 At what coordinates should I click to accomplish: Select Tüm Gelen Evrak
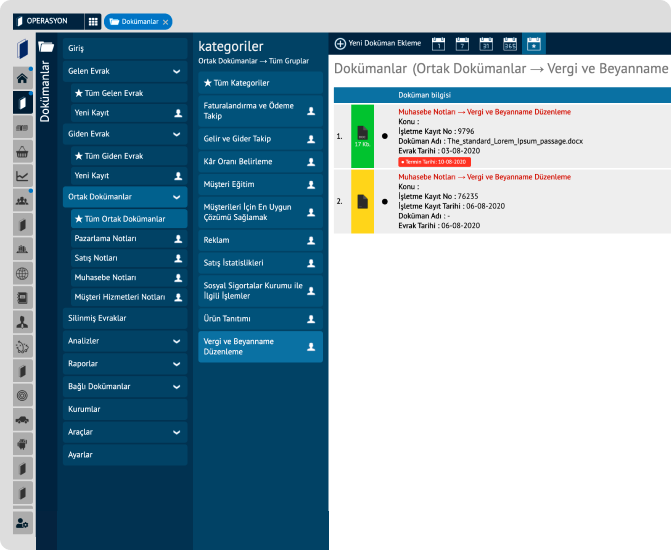[x=129, y=93]
